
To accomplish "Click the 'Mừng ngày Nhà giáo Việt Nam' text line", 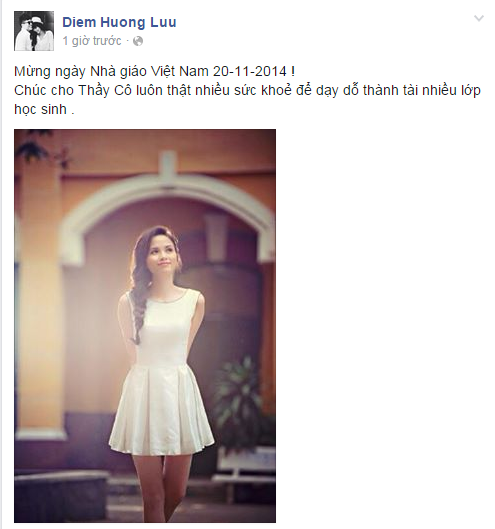I will pyautogui.click(x=154, y=72).
